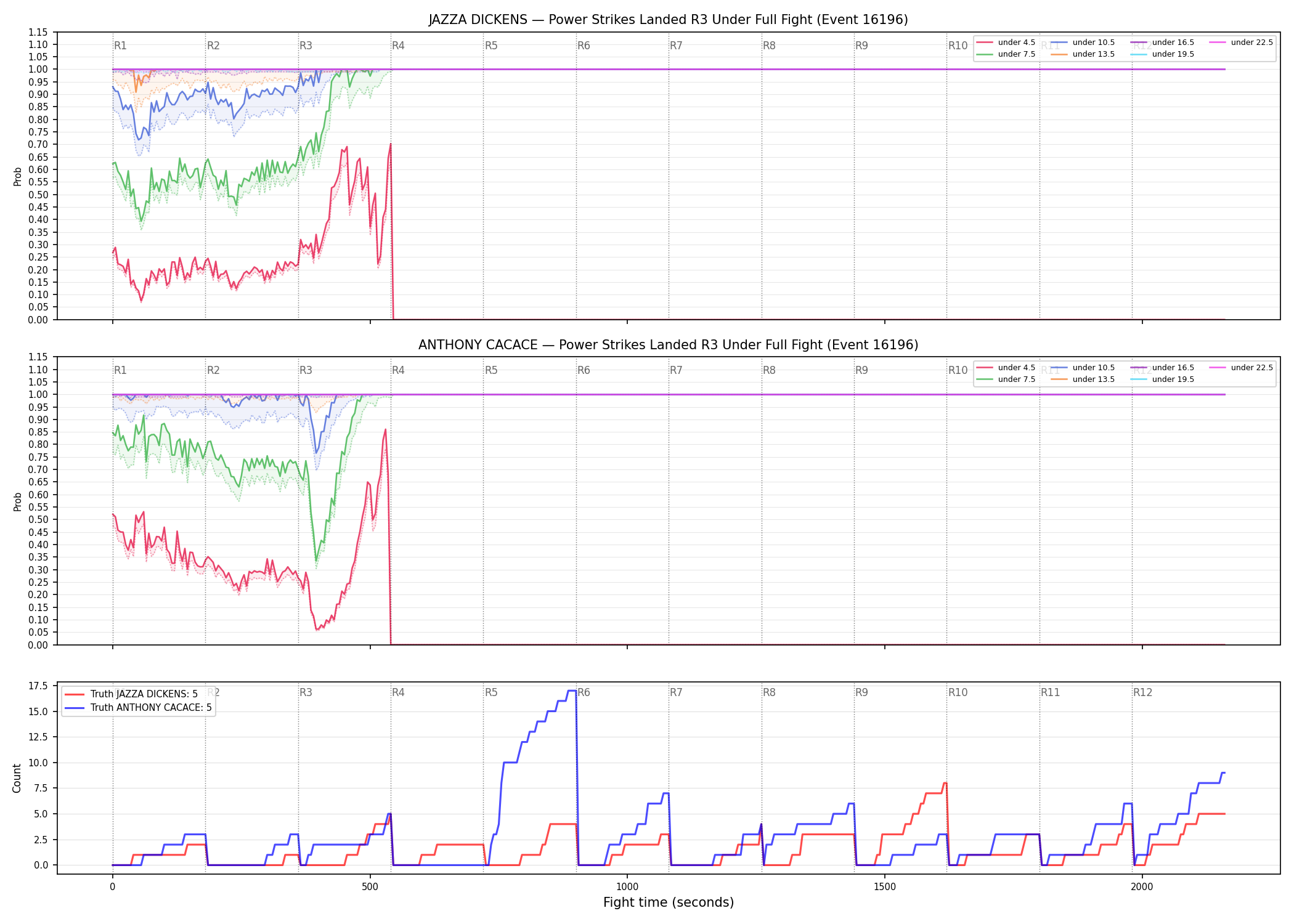
Task: Click the R8 round marker in the Count chart
Action: pos(769,692)
